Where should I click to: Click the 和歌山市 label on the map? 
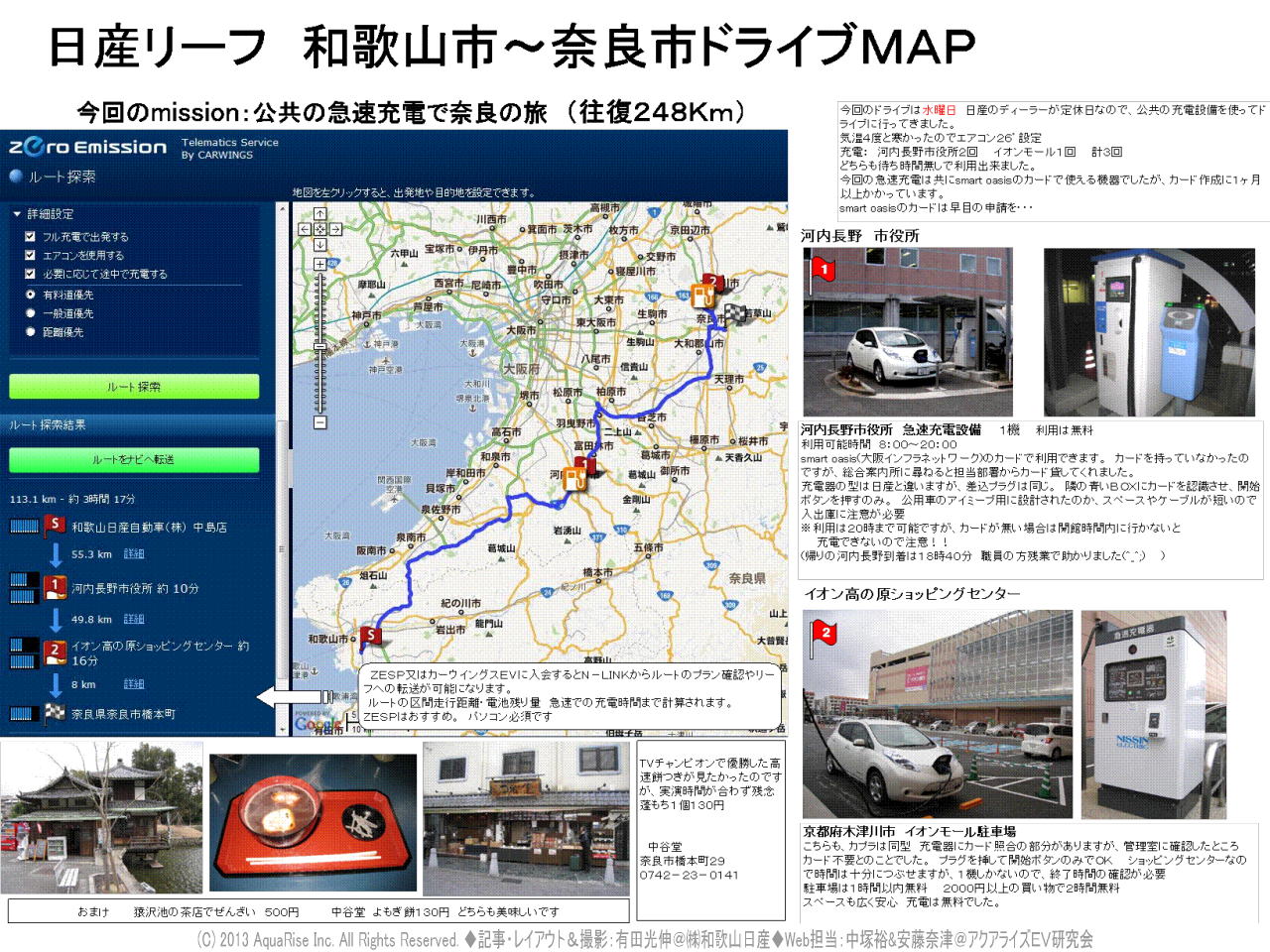coord(327,640)
